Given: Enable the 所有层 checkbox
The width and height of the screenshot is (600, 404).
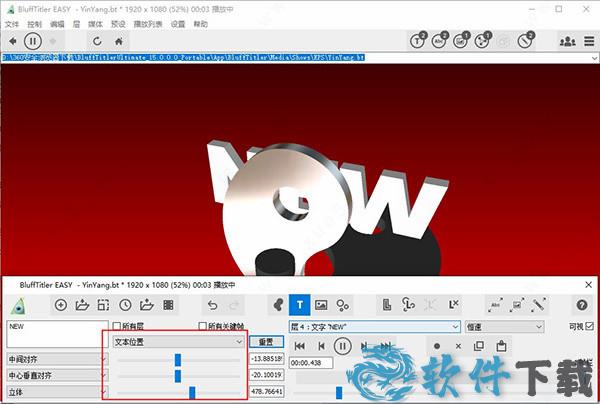Looking at the screenshot, I should pos(117,326).
